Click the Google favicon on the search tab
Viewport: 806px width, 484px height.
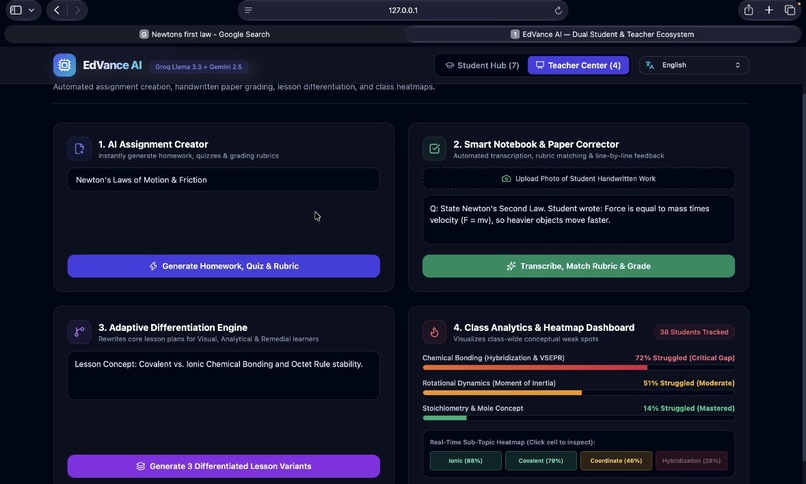tap(144, 34)
